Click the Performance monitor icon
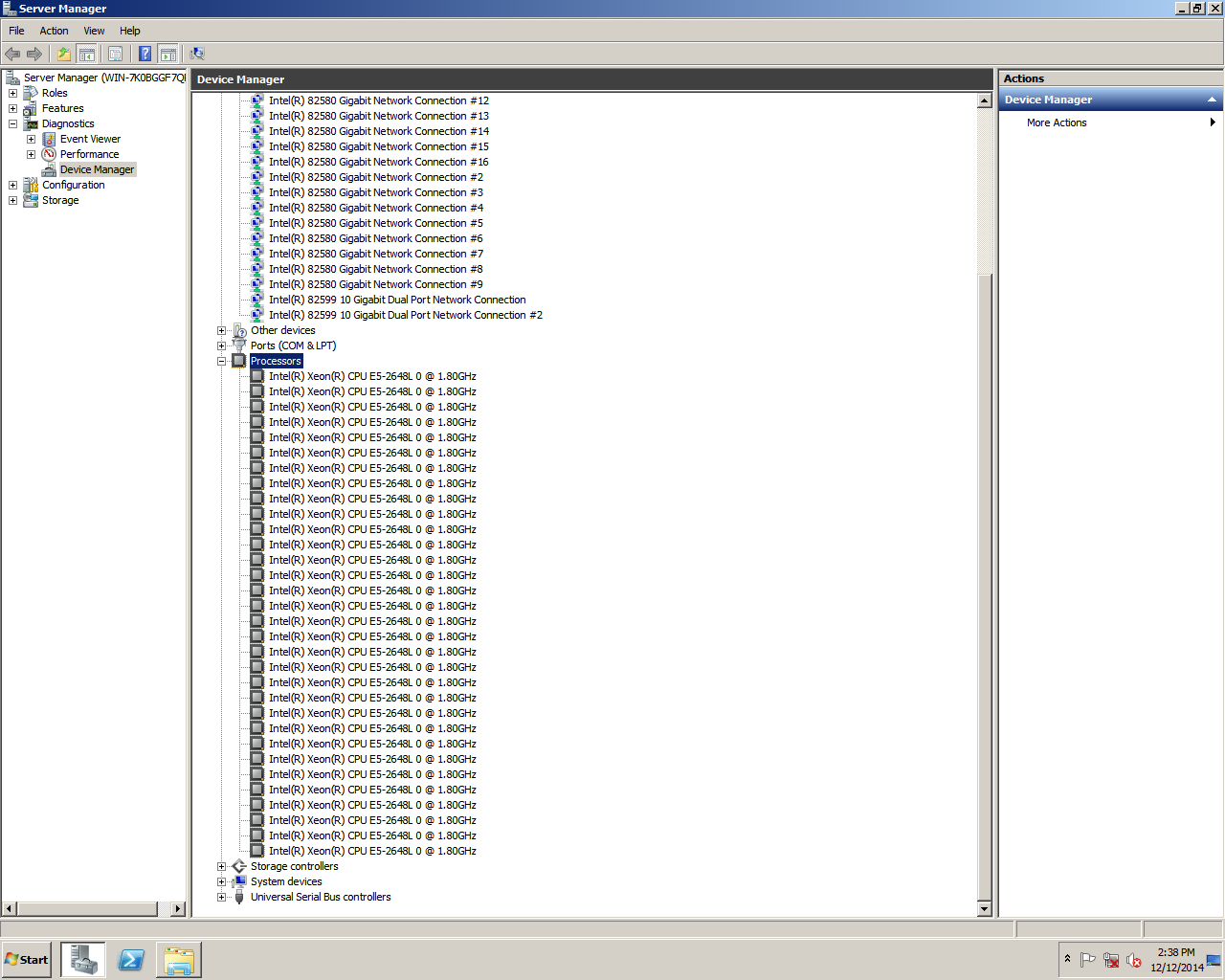The height and width of the screenshot is (980, 1225). tap(49, 154)
